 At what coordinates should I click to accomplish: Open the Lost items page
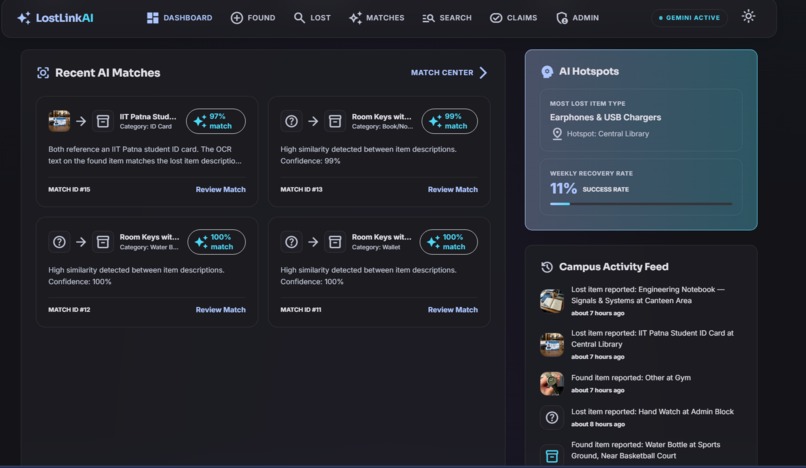(x=312, y=18)
